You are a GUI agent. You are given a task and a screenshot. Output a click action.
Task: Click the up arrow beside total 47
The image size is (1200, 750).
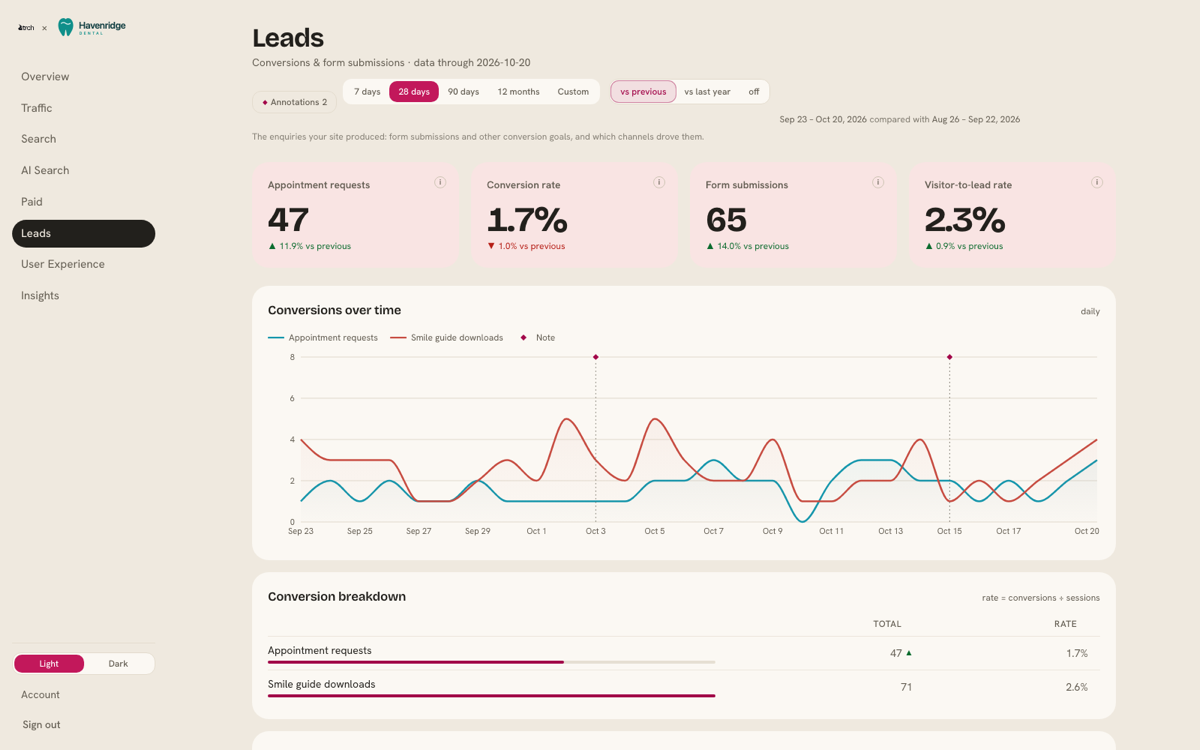909,653
